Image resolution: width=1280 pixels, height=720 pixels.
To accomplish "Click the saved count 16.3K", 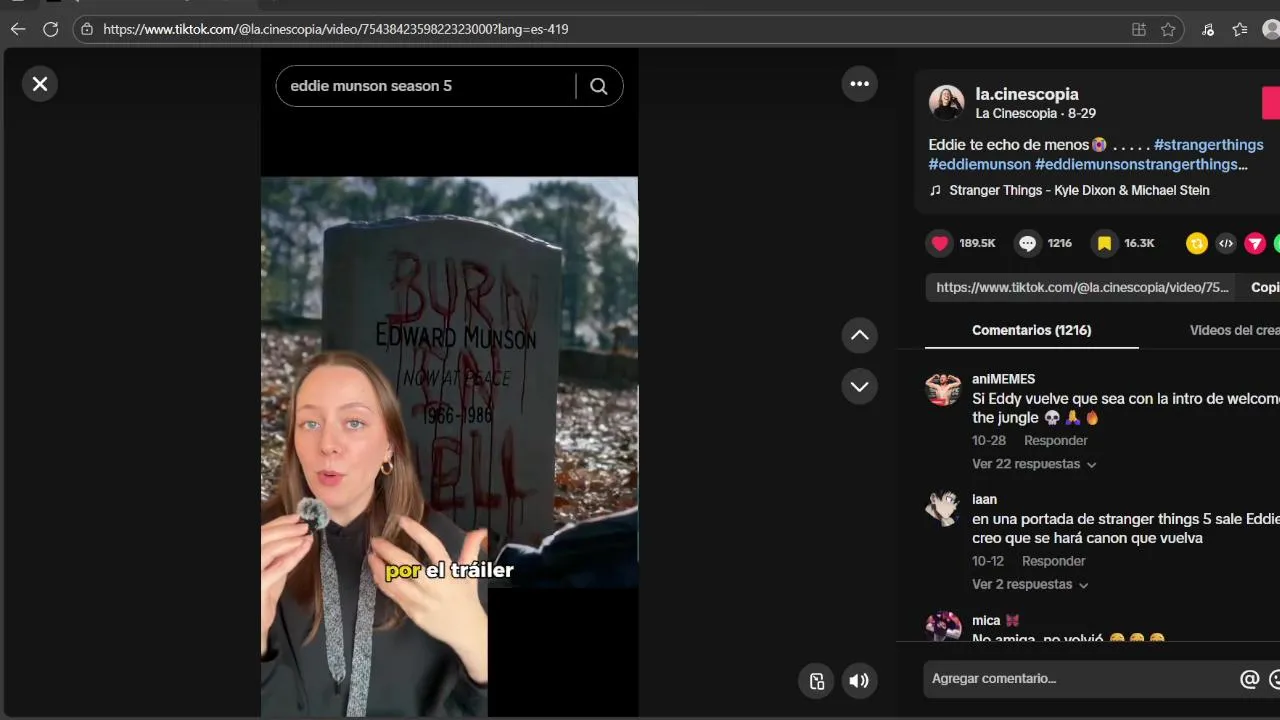I will (1139, 243).
